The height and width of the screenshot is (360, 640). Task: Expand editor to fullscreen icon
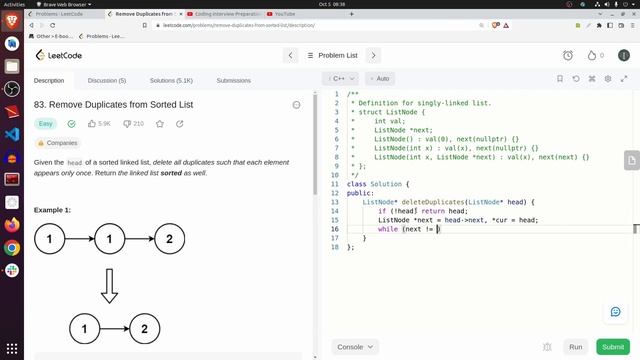624,78
